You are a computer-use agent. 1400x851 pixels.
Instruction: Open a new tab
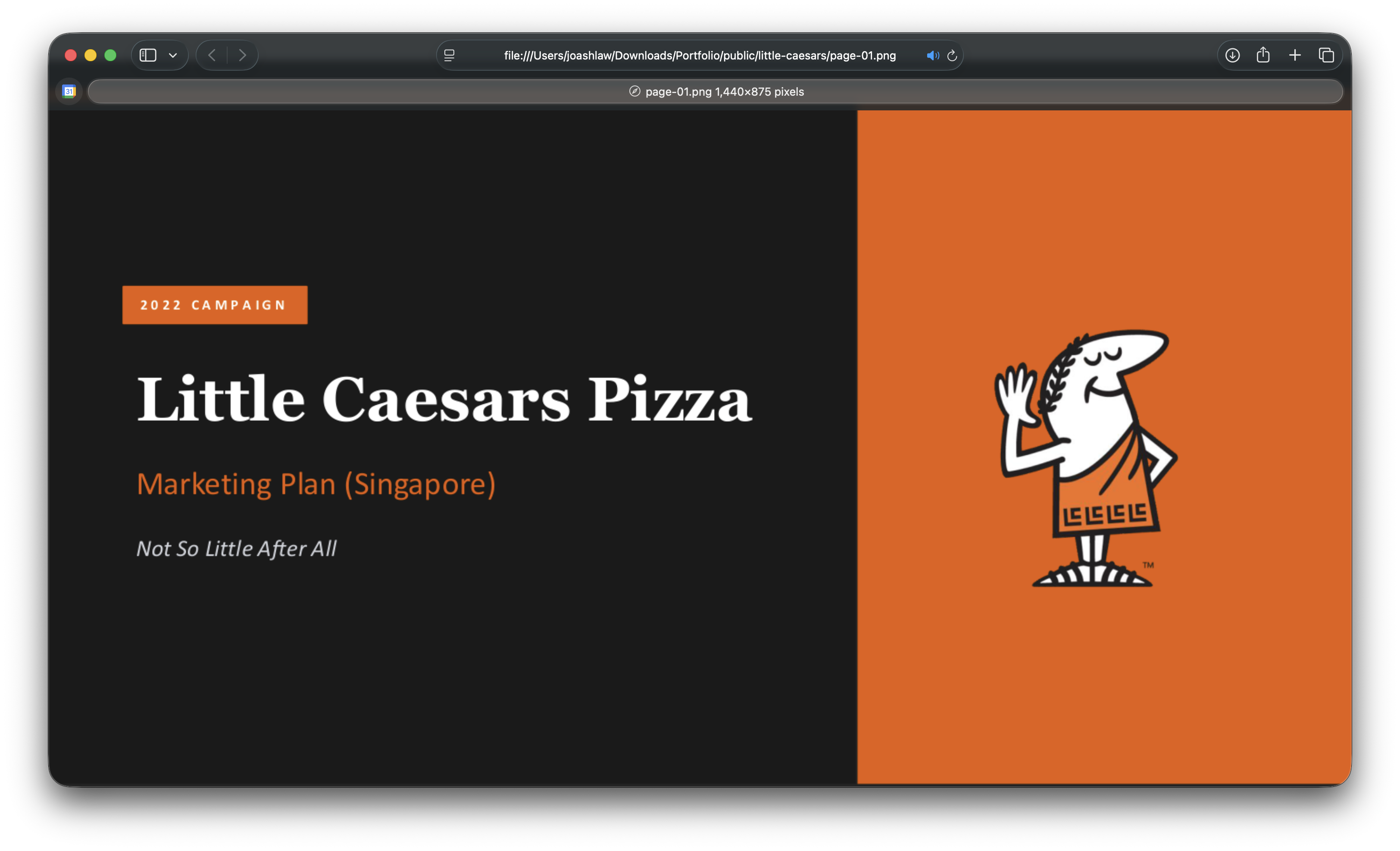pyautogui.click(x=1295, y=55)
